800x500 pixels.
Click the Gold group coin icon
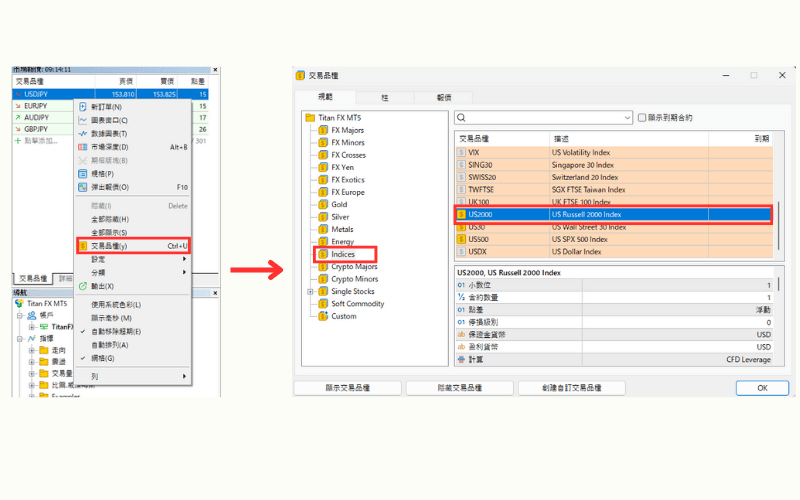(x=323, y=205)
